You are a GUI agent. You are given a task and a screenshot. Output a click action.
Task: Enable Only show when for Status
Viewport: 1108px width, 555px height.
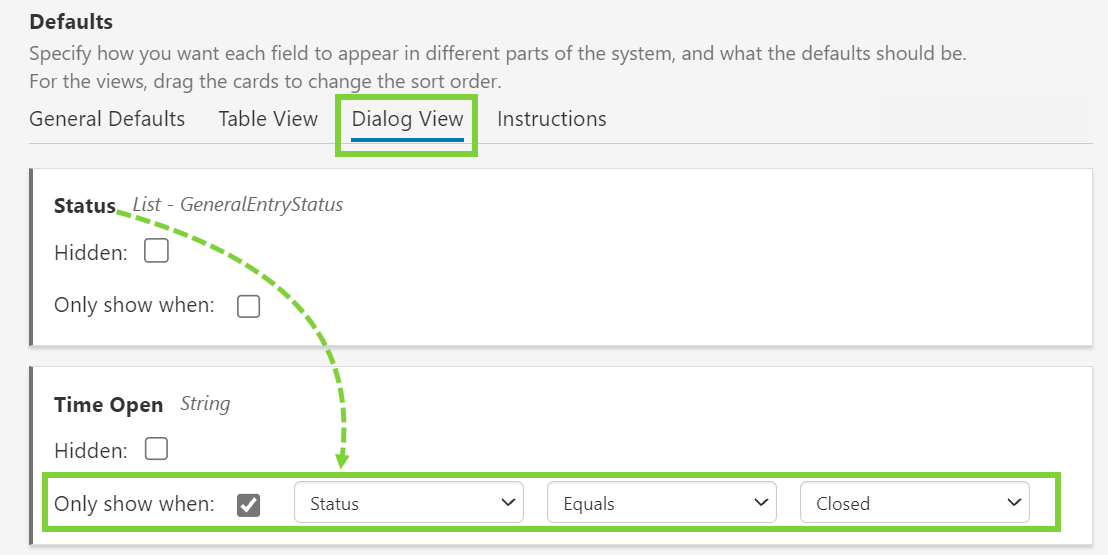tap(248, 306)
